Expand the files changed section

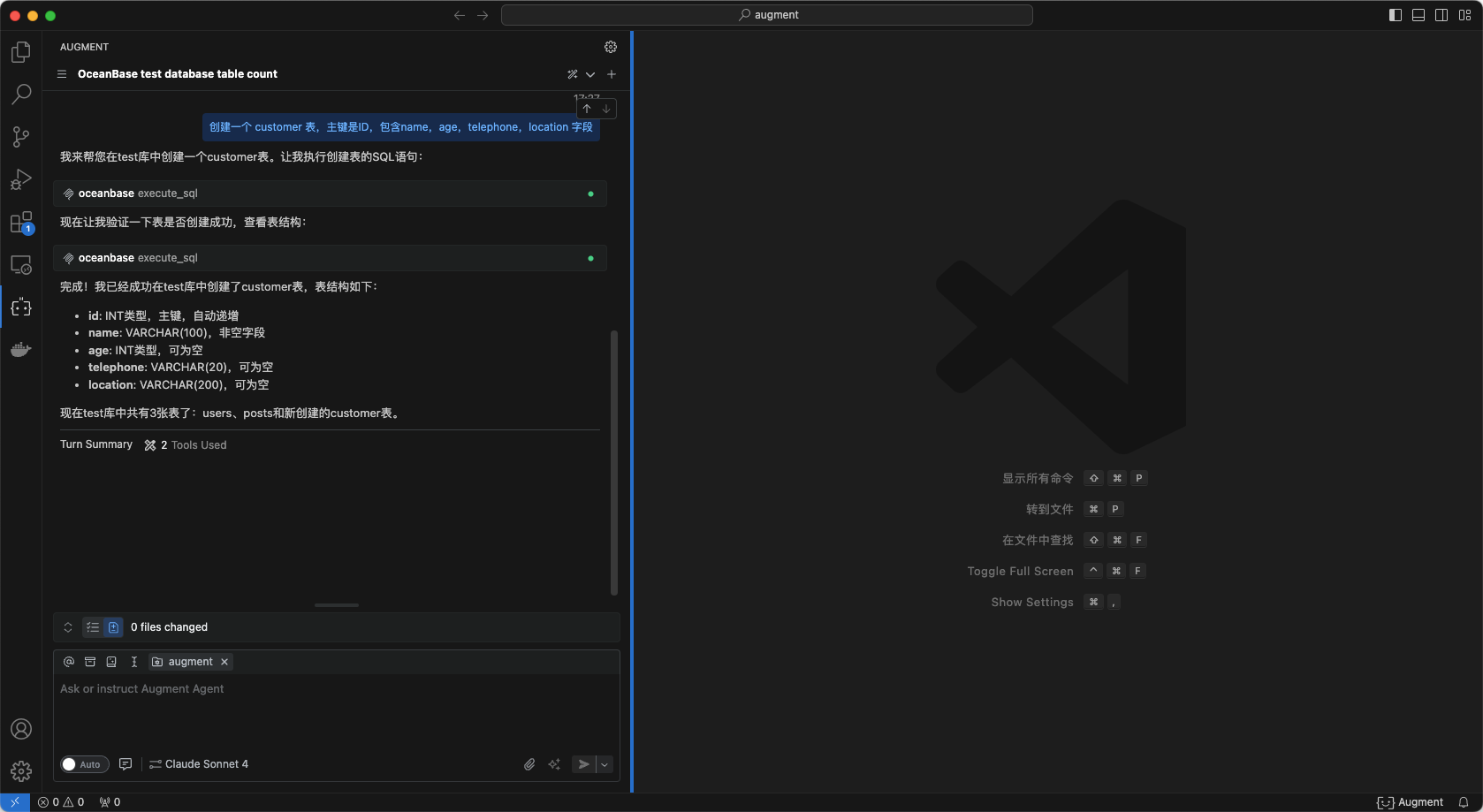(68, 627)
